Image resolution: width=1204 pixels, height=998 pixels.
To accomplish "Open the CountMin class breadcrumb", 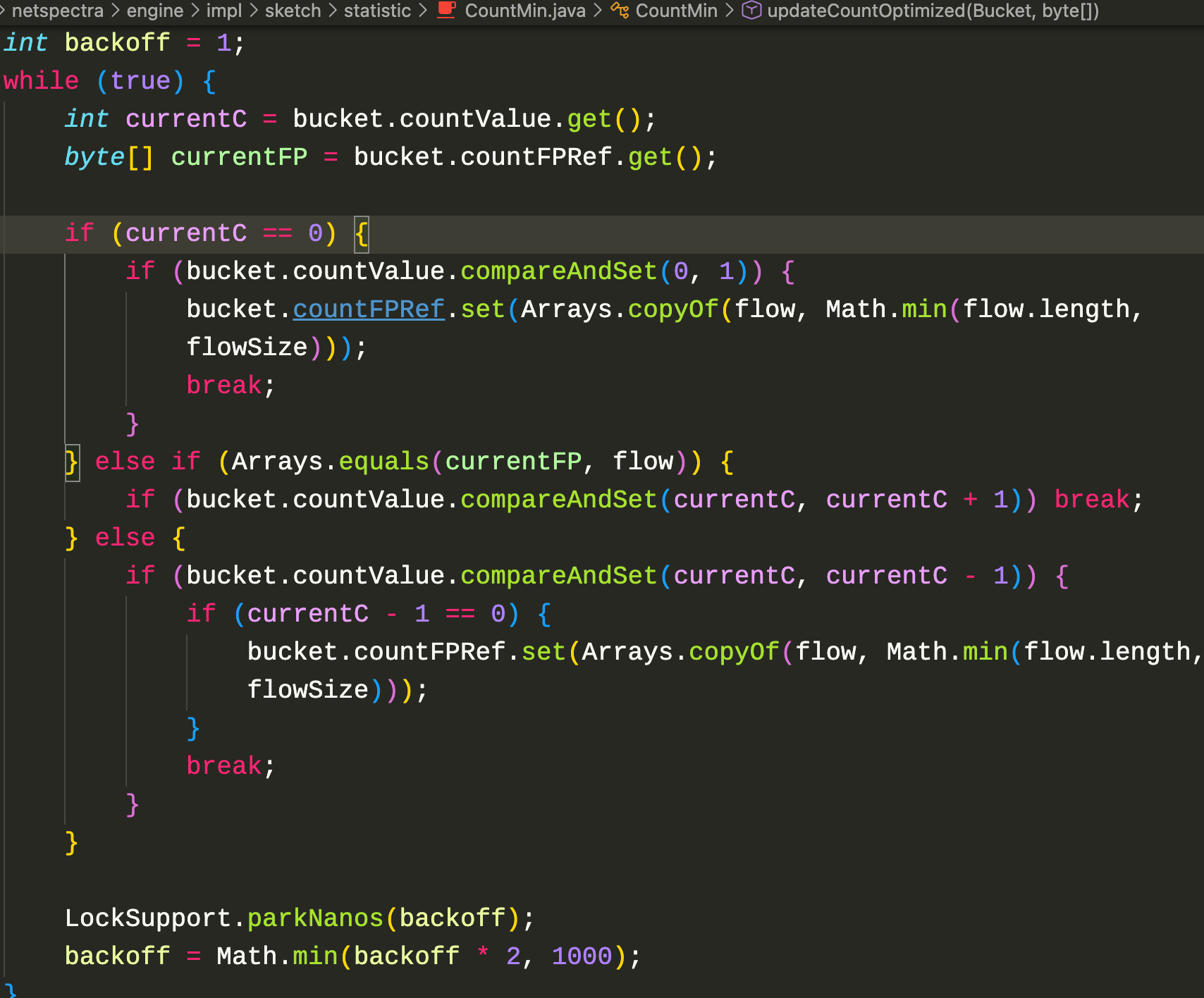I will 676,11.
